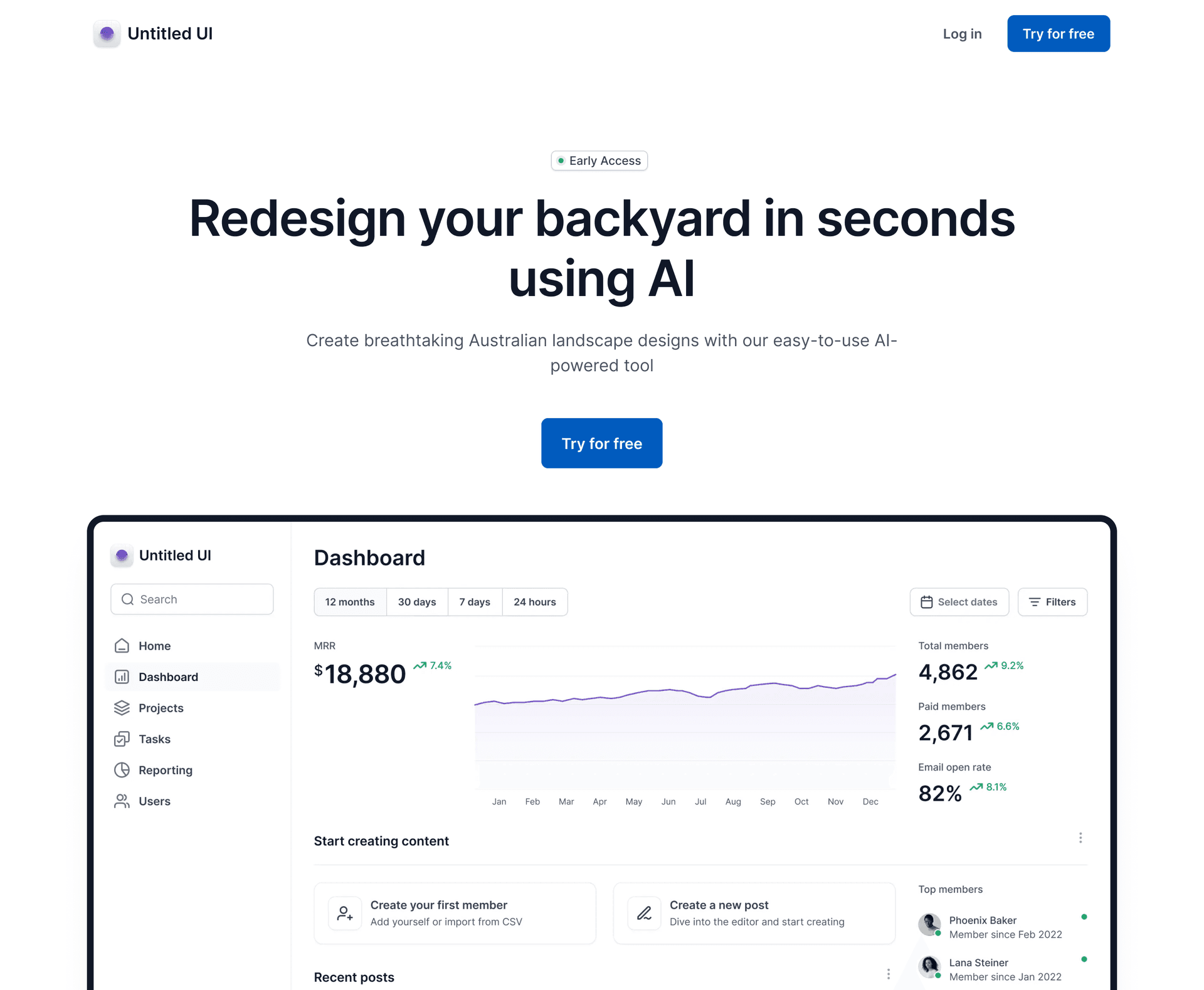This screenshot has height=990, width=1204.
Task: Click the Home house icon in sidebar
Action: click(122, 646)
